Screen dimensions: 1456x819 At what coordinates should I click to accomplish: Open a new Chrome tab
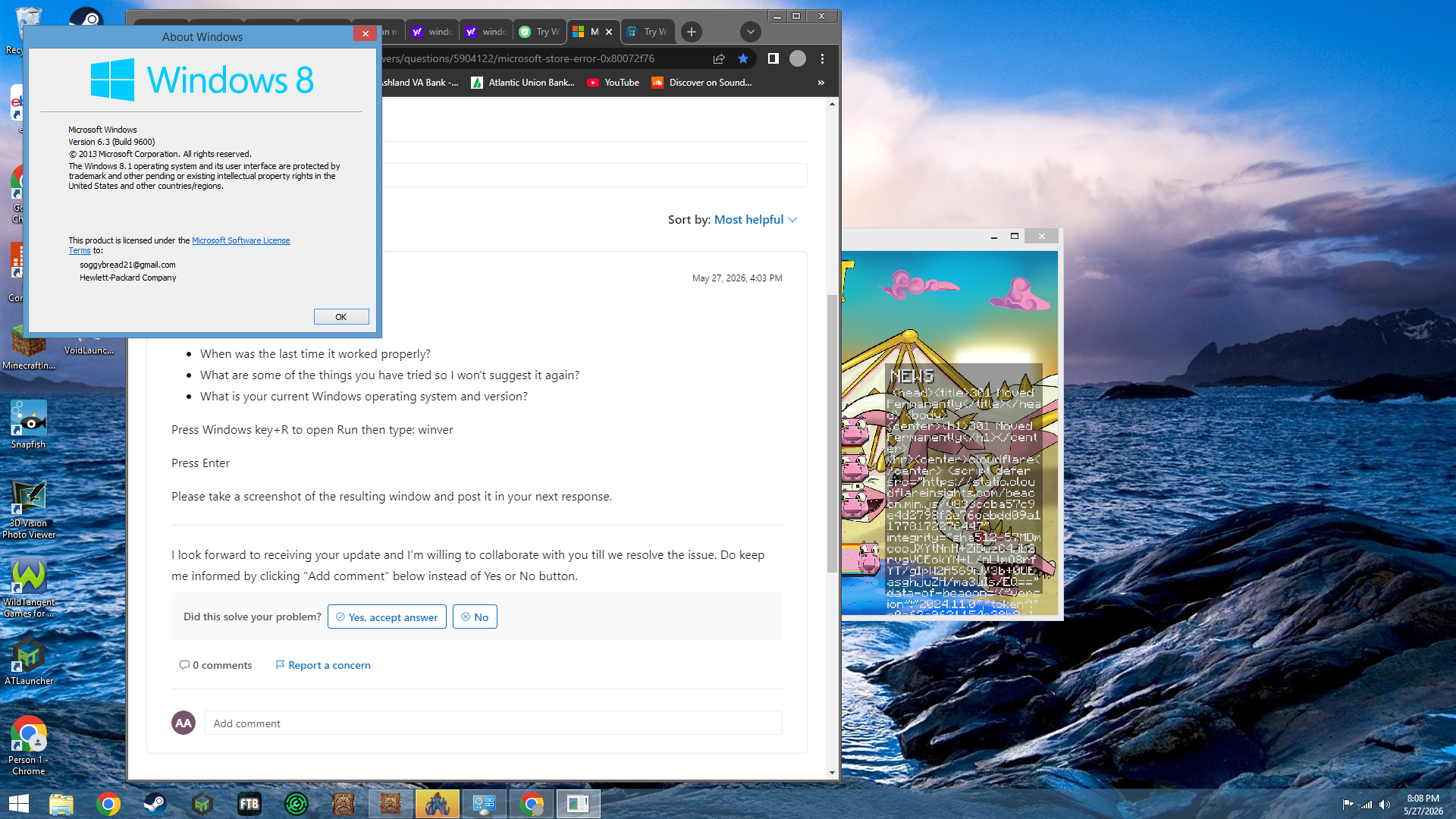[x=691, y=32]
